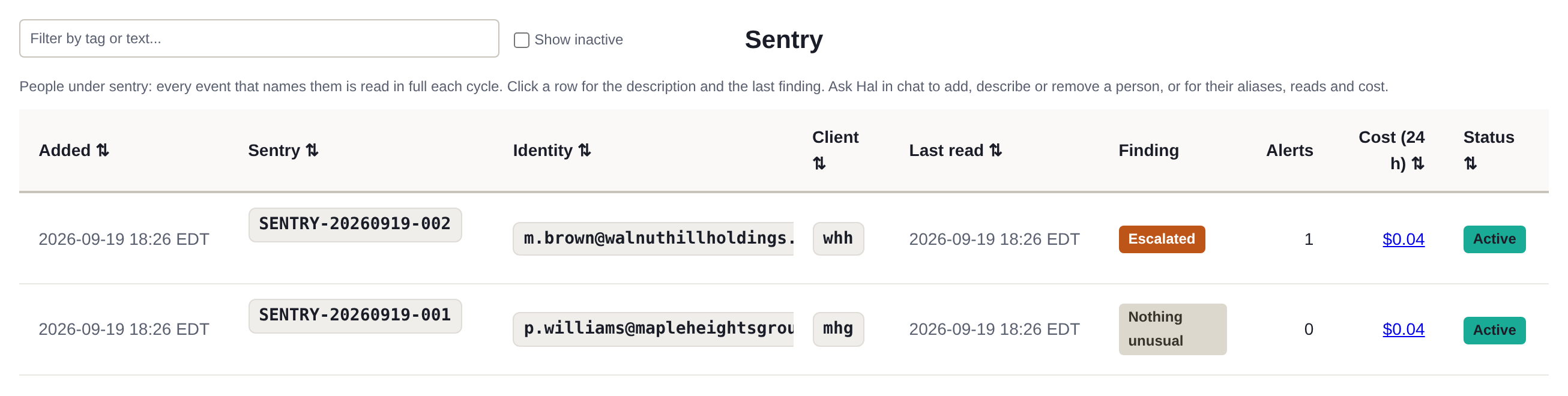Click the whh client tag
The height and width of the screenshot is (396, 1568).
click(837, 238)
